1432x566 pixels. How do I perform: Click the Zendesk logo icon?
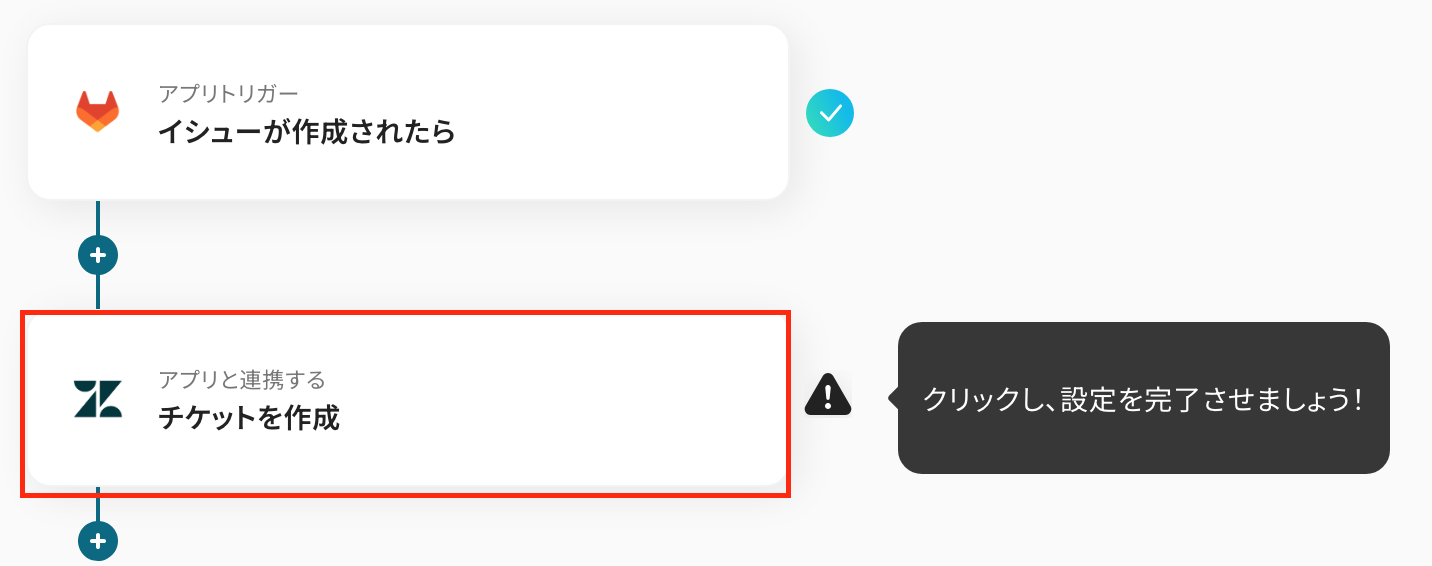click(98, 398)
